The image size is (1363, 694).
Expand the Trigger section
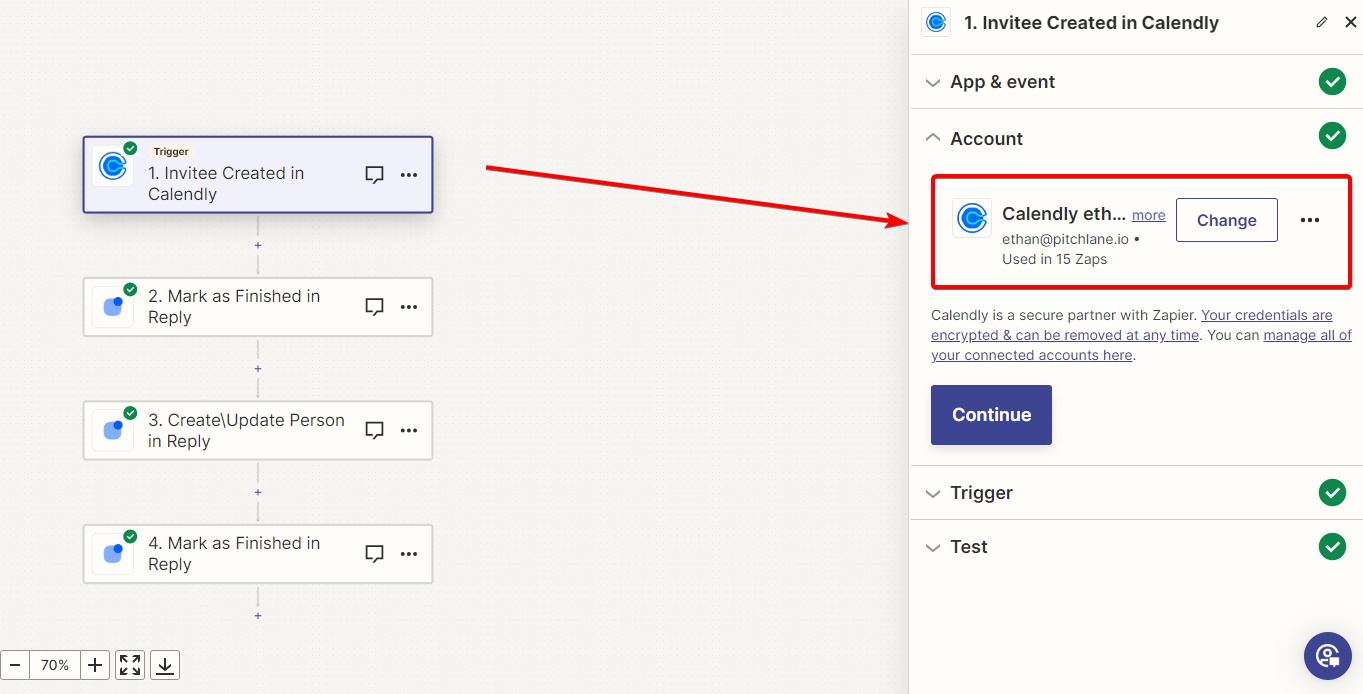tap(1136, 493)
